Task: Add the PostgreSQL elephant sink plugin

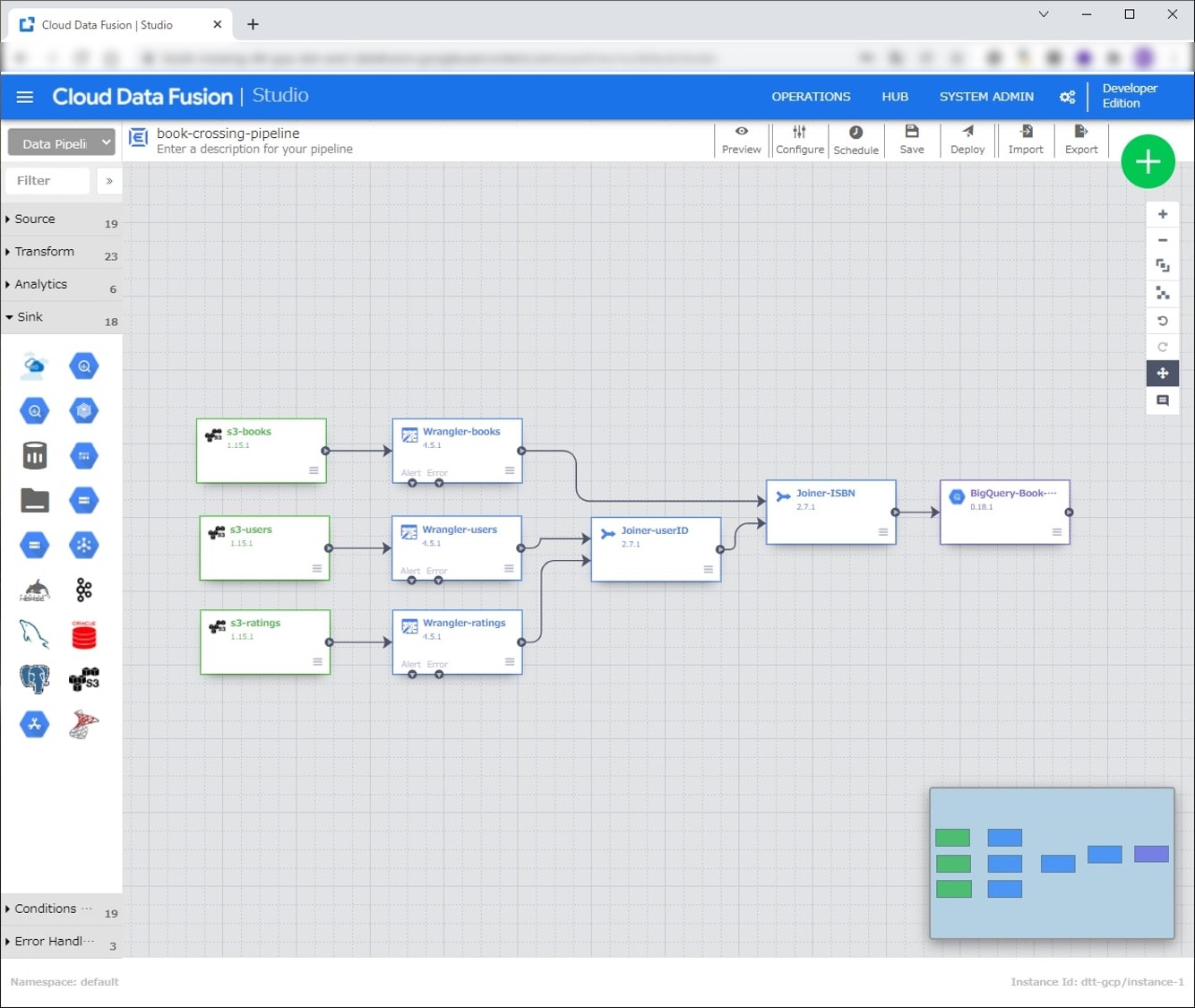Action: coord(35,679)
